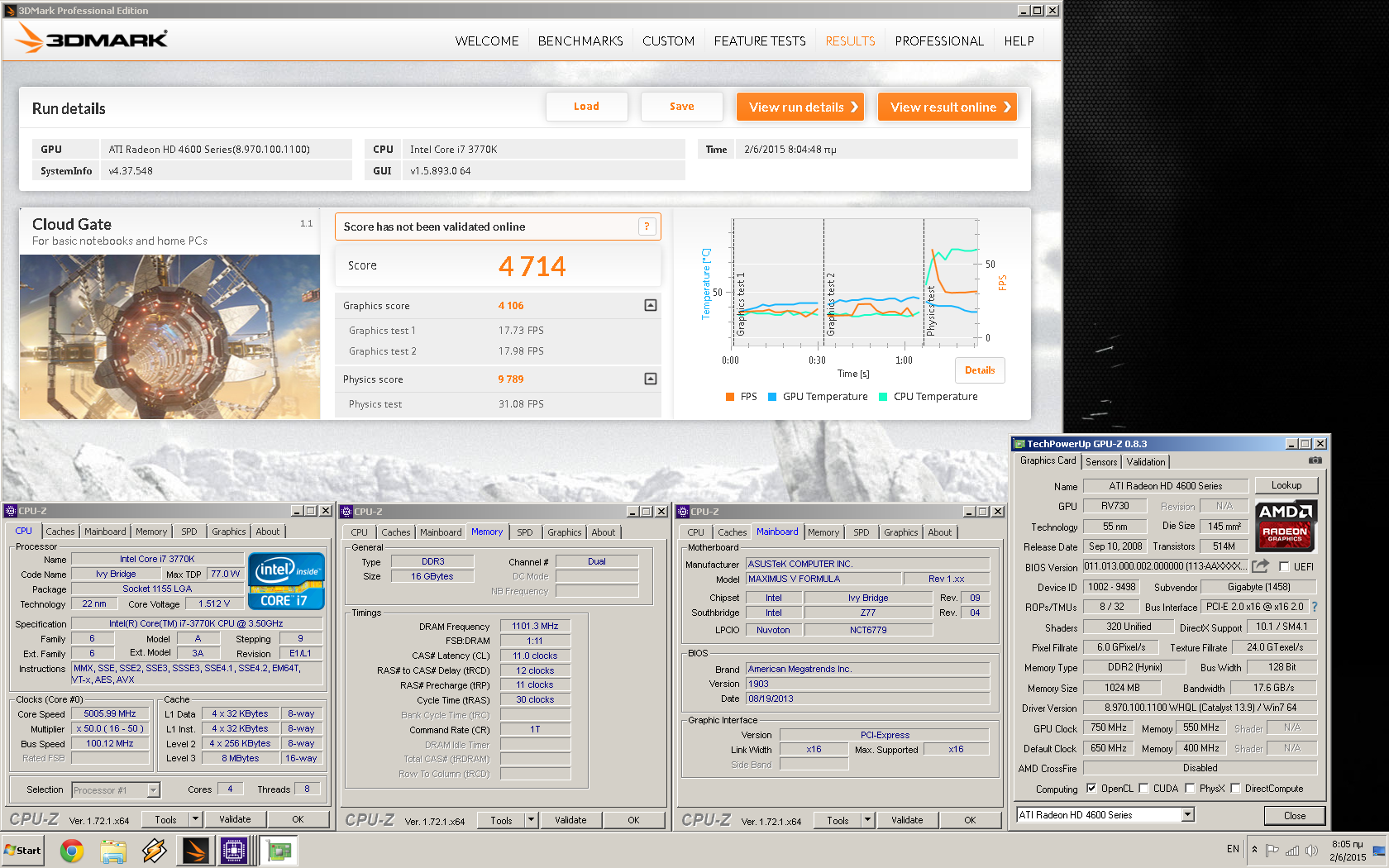
Task: Click the GPU-Z screenshot camera icon
Action: click(x=1315, y=460)
